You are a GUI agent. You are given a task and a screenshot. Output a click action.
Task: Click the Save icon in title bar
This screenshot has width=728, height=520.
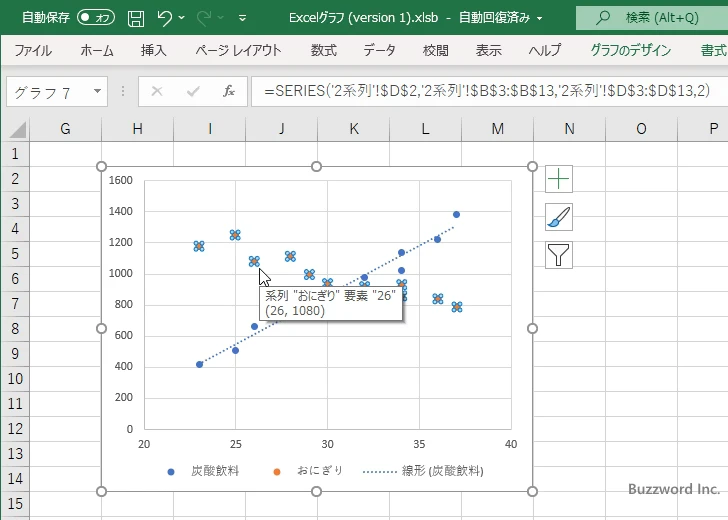click(x=136, y=18)
